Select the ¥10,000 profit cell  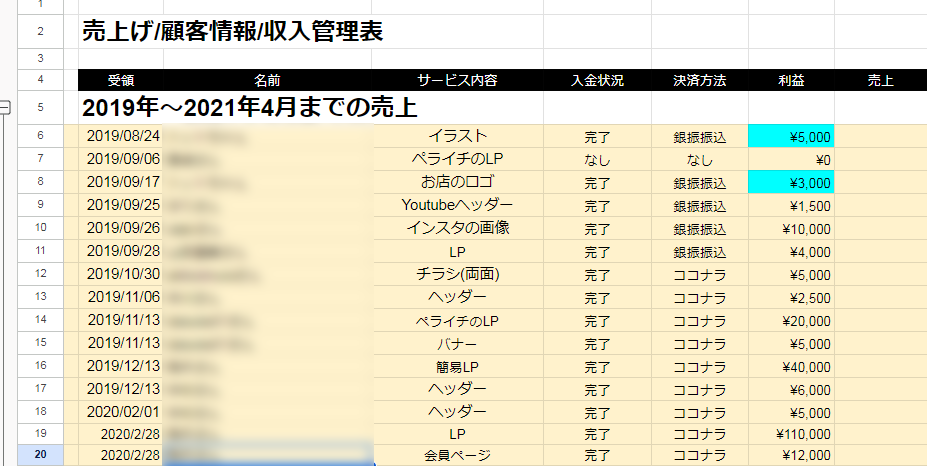791,228
